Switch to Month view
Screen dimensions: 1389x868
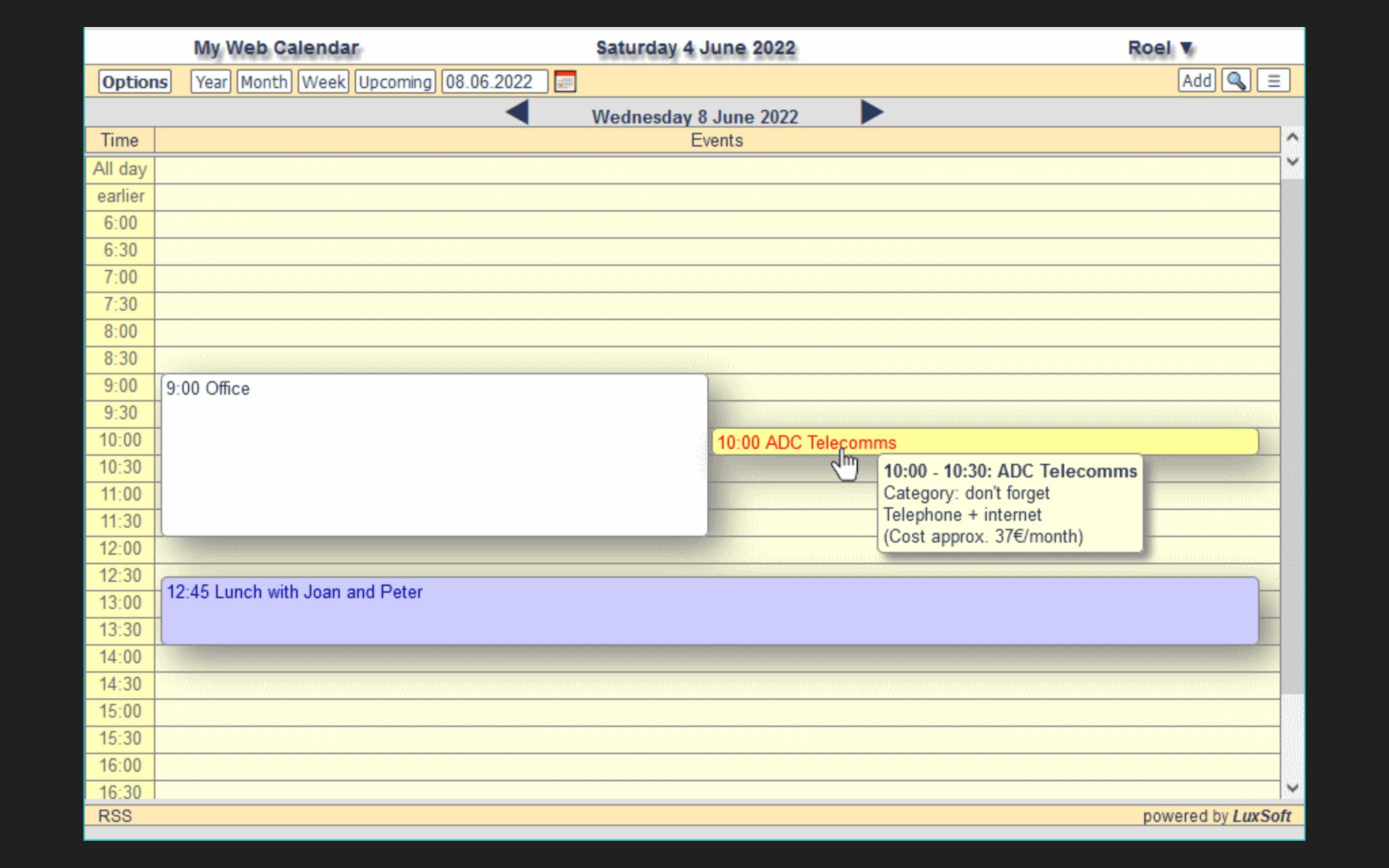click(264, 82)
